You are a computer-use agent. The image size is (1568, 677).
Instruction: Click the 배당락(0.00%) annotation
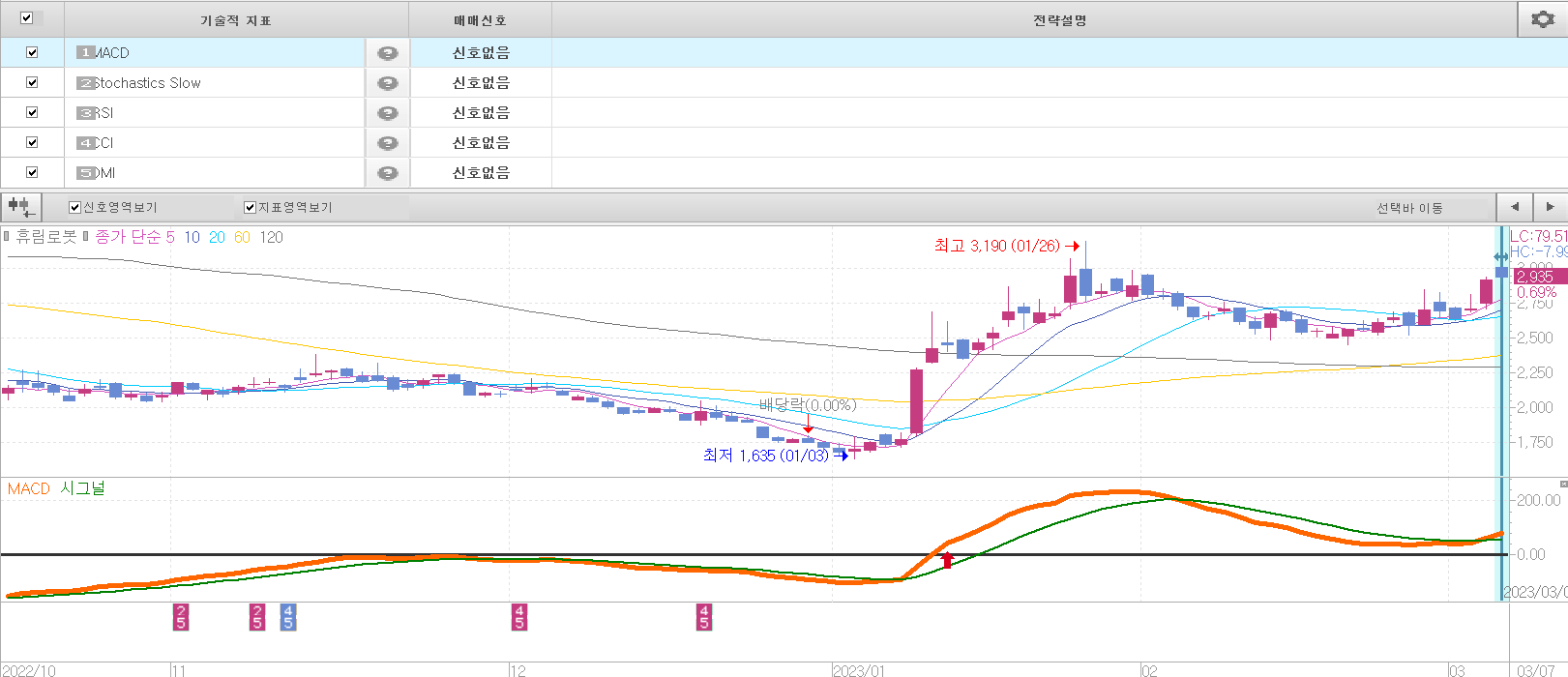click(x=808, y=405)
